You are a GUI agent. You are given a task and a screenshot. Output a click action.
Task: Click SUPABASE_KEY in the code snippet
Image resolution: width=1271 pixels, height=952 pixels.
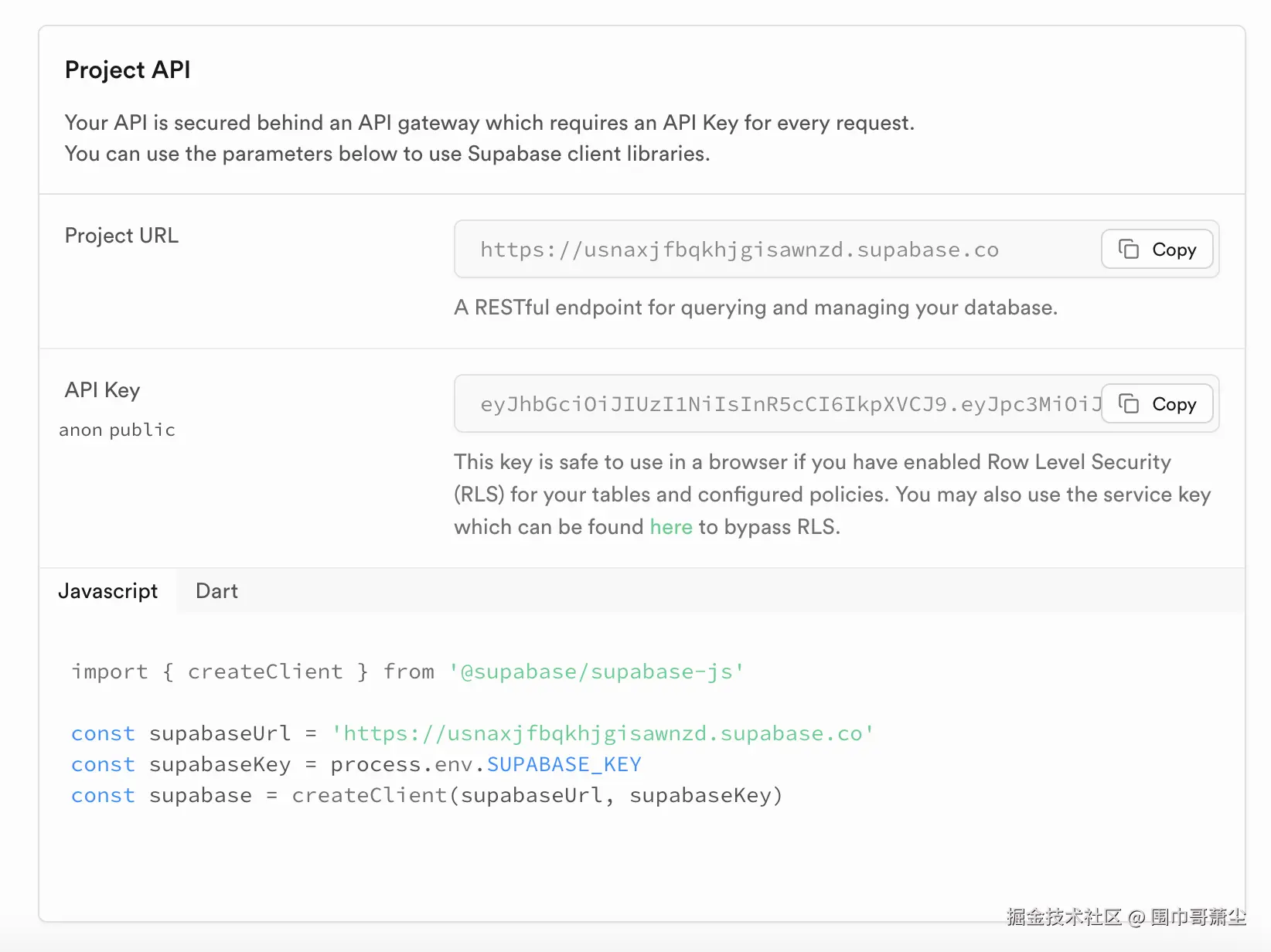564,764
